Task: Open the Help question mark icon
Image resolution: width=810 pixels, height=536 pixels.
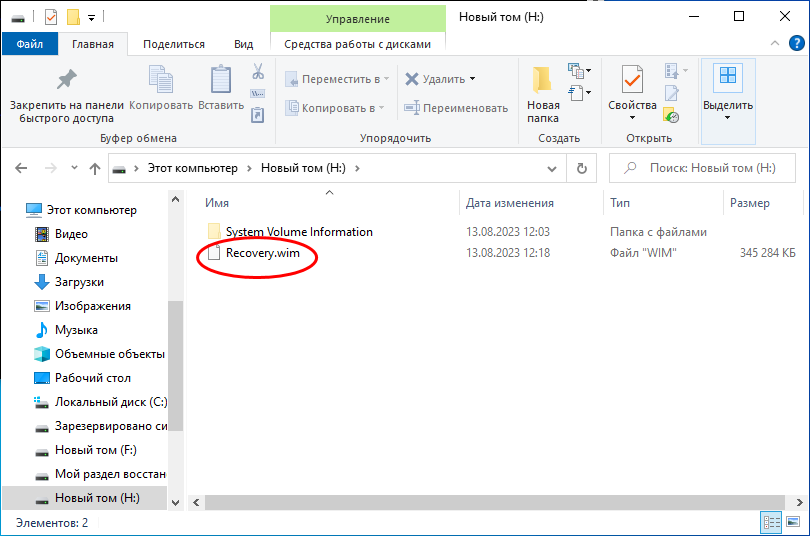Action: 797,43
